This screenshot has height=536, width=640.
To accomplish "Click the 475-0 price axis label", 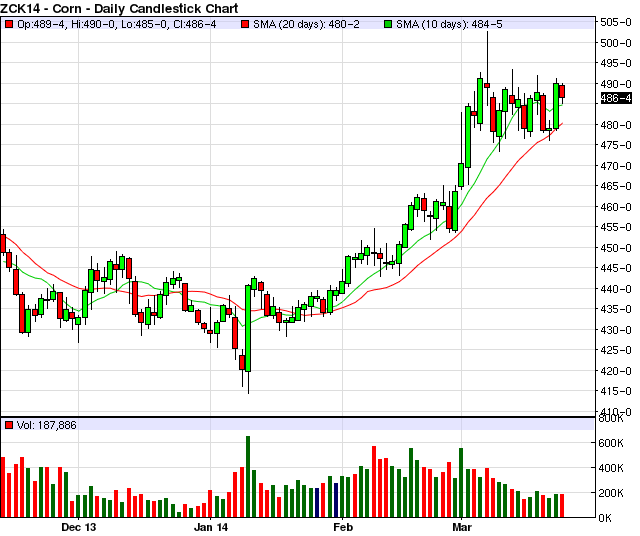I will (616, 145).
